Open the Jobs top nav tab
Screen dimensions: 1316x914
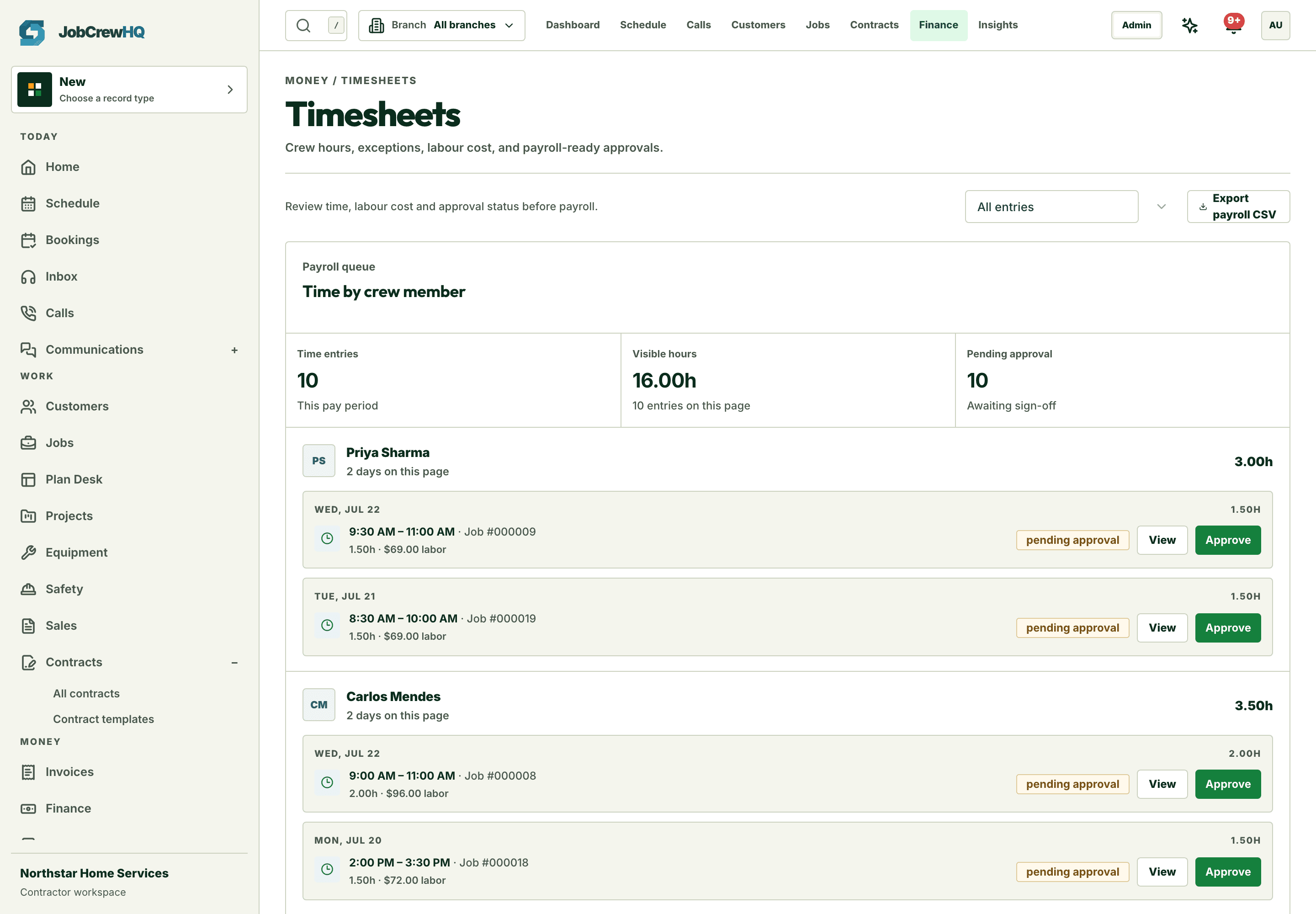(x=818, y=25)
